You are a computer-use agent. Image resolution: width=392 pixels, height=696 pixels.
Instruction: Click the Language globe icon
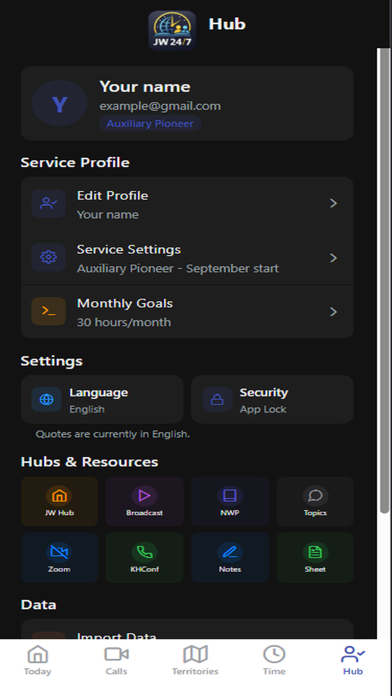(x=47, y=399)
